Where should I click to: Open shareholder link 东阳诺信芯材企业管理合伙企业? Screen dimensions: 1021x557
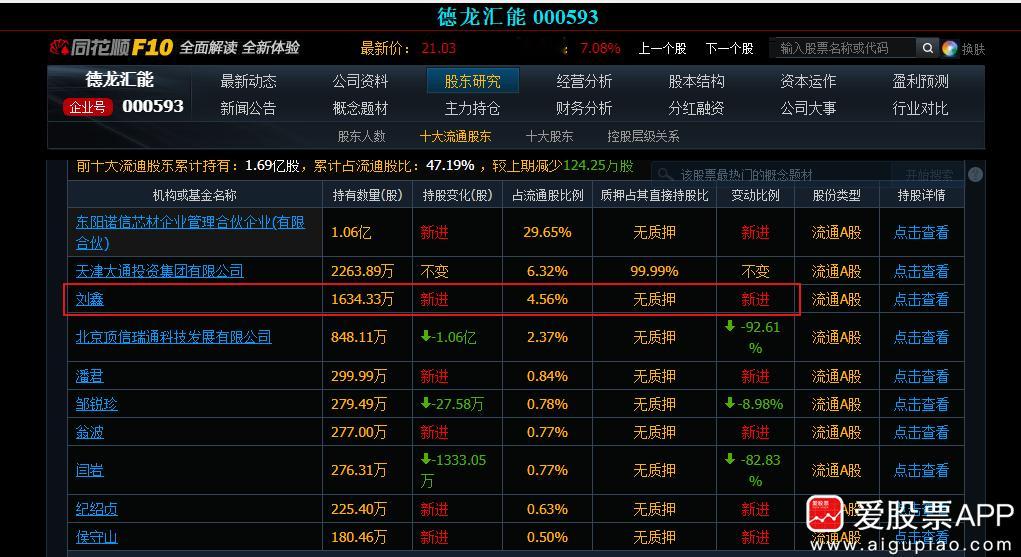pyautogui.click(x=190, y=233)
